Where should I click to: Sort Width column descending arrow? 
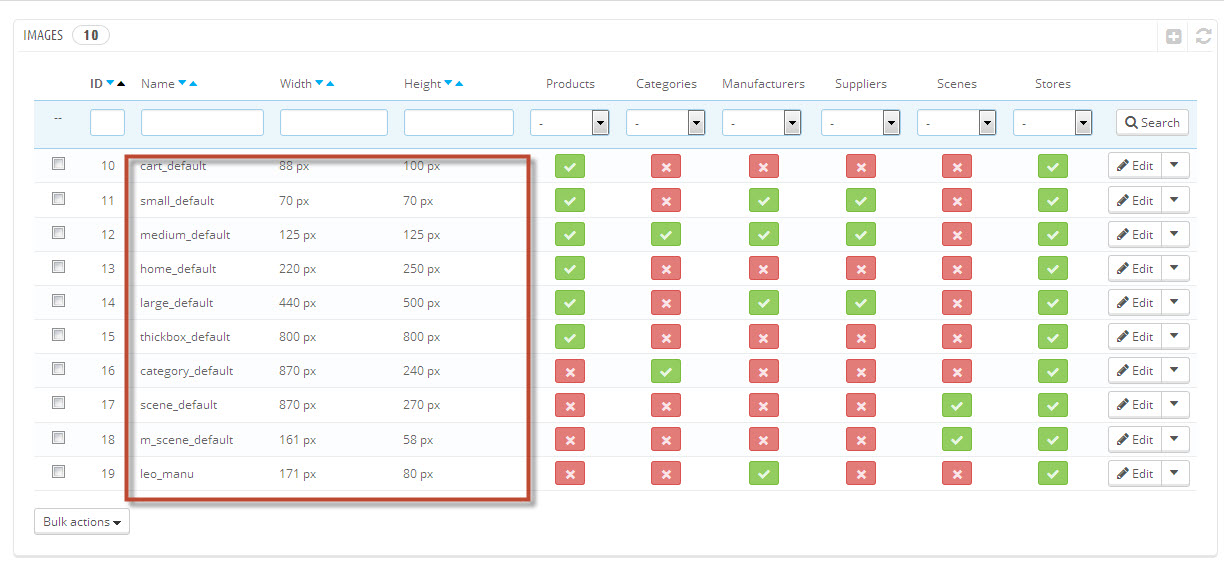[x=319, y=84]
